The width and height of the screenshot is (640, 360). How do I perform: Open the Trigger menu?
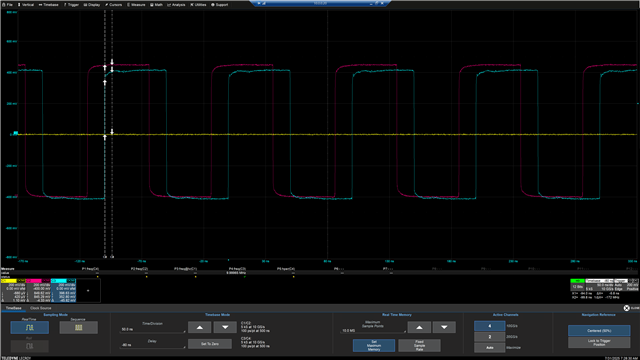tap(71, 4)
